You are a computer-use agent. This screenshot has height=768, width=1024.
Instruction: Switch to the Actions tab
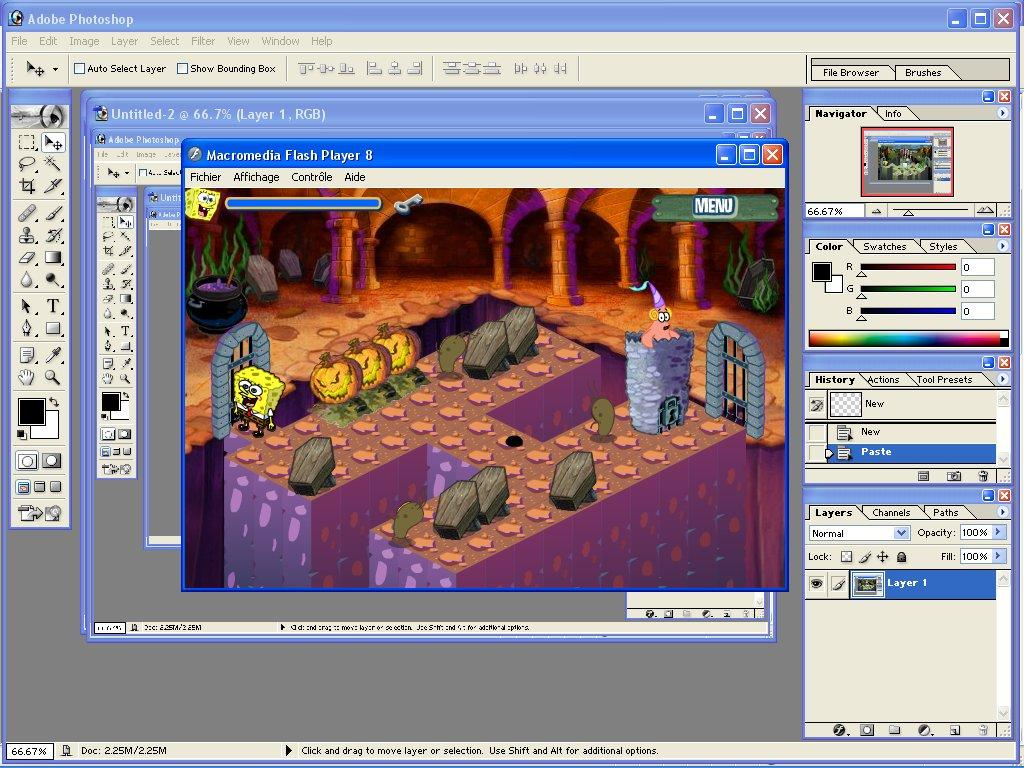click(x=883, y=379)
